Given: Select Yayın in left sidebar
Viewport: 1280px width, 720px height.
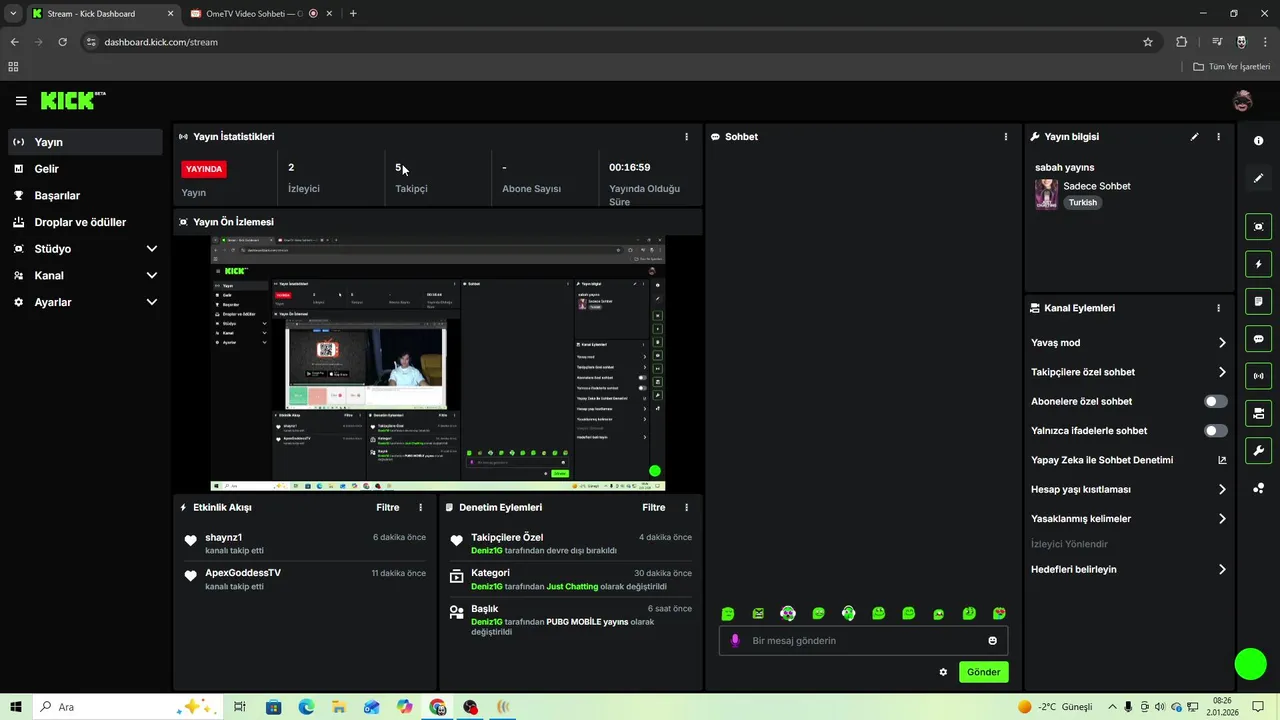Looking at the screenshot, I should 85,142.
